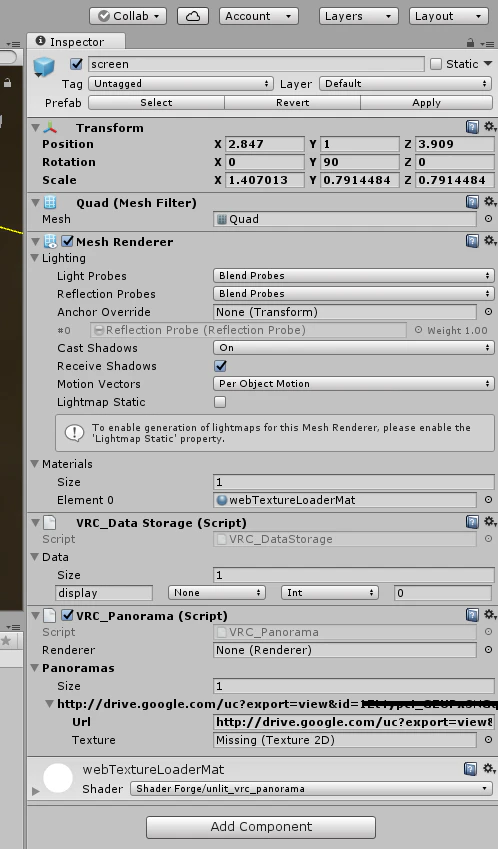Screen dimensions: 498x849
Task: Click the Prefab Select button
Action: pyautogui.click(x=156, y=103)
